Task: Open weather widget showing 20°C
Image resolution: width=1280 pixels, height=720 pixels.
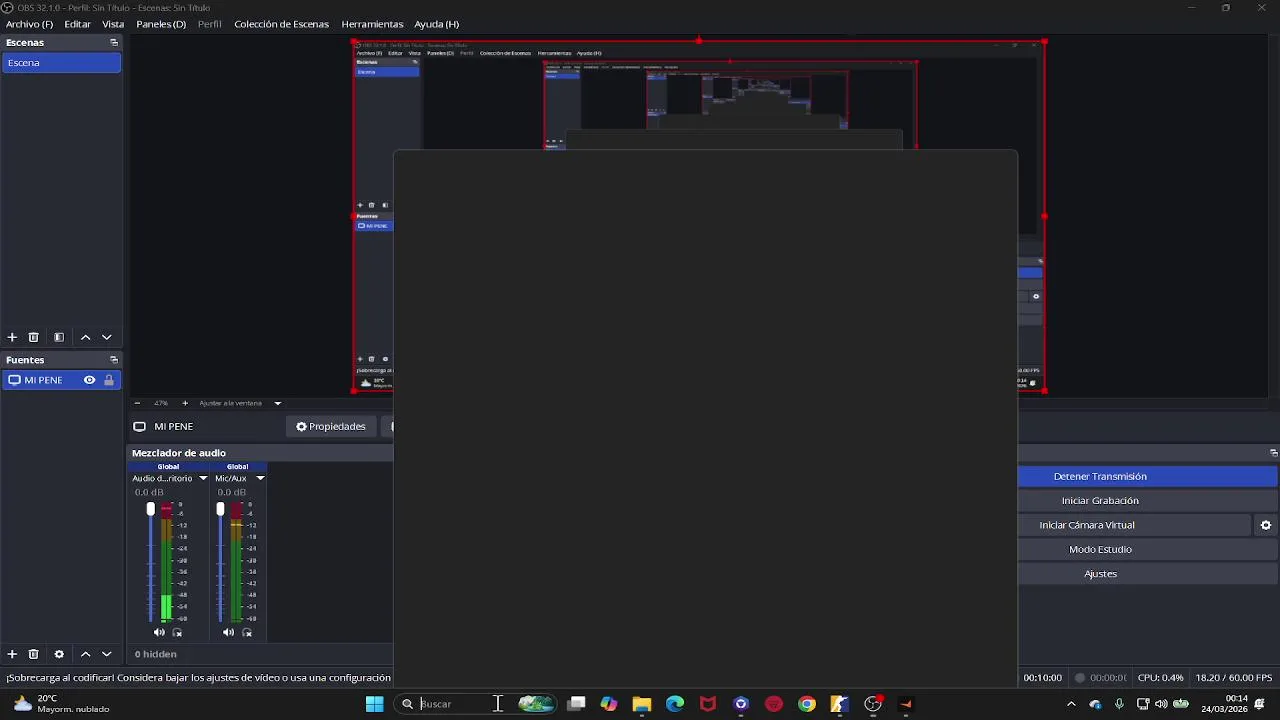Action: (60, 704)
